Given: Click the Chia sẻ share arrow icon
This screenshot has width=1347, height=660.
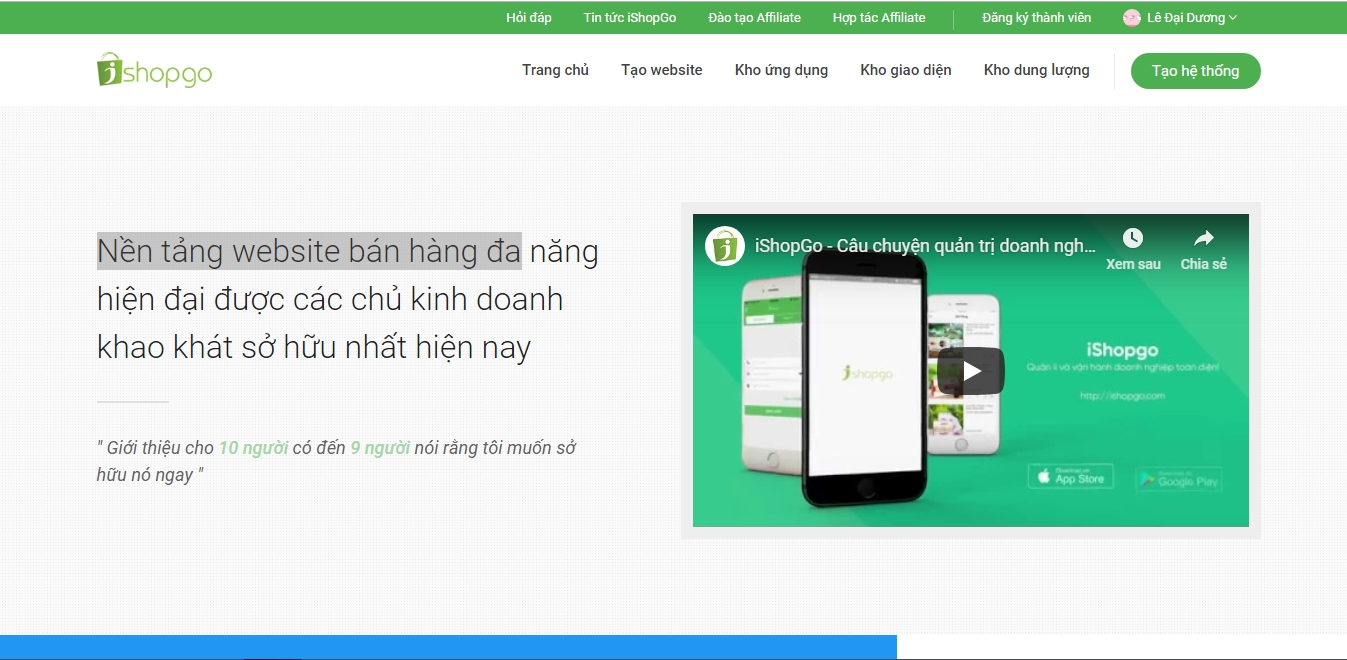Looking at the screenshot, I should pos(1204,238).
